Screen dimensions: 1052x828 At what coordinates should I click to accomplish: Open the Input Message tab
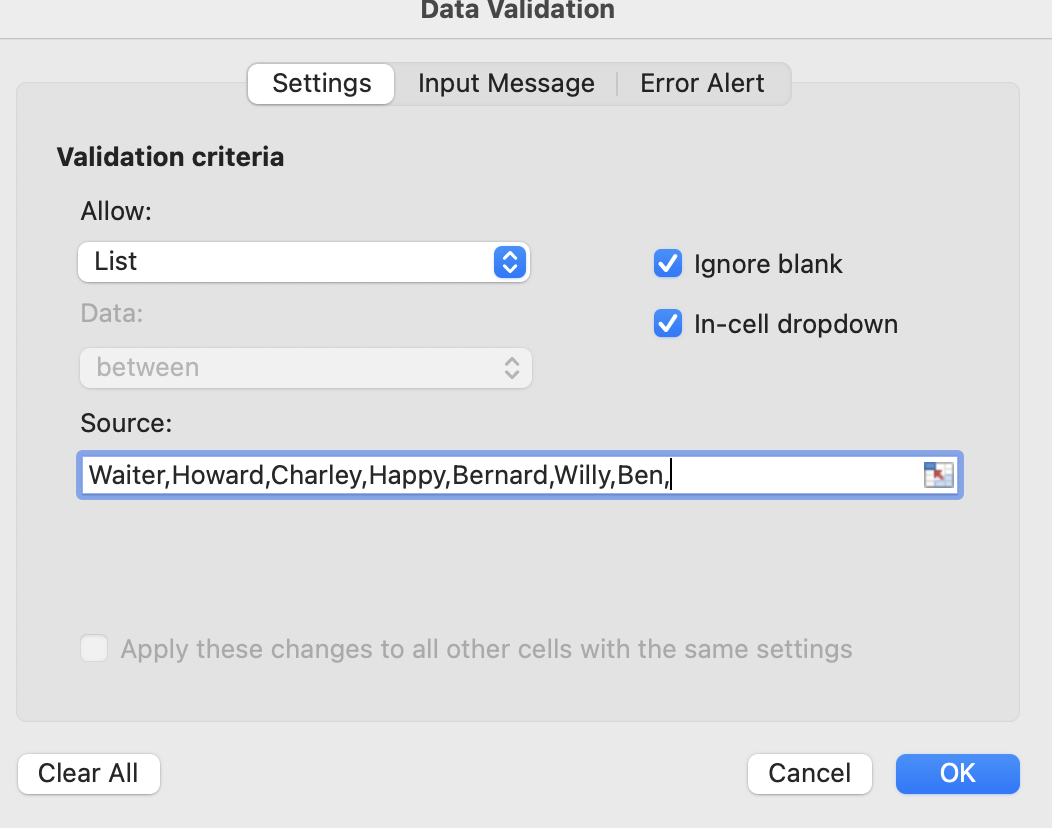click(x=506, y=84)
